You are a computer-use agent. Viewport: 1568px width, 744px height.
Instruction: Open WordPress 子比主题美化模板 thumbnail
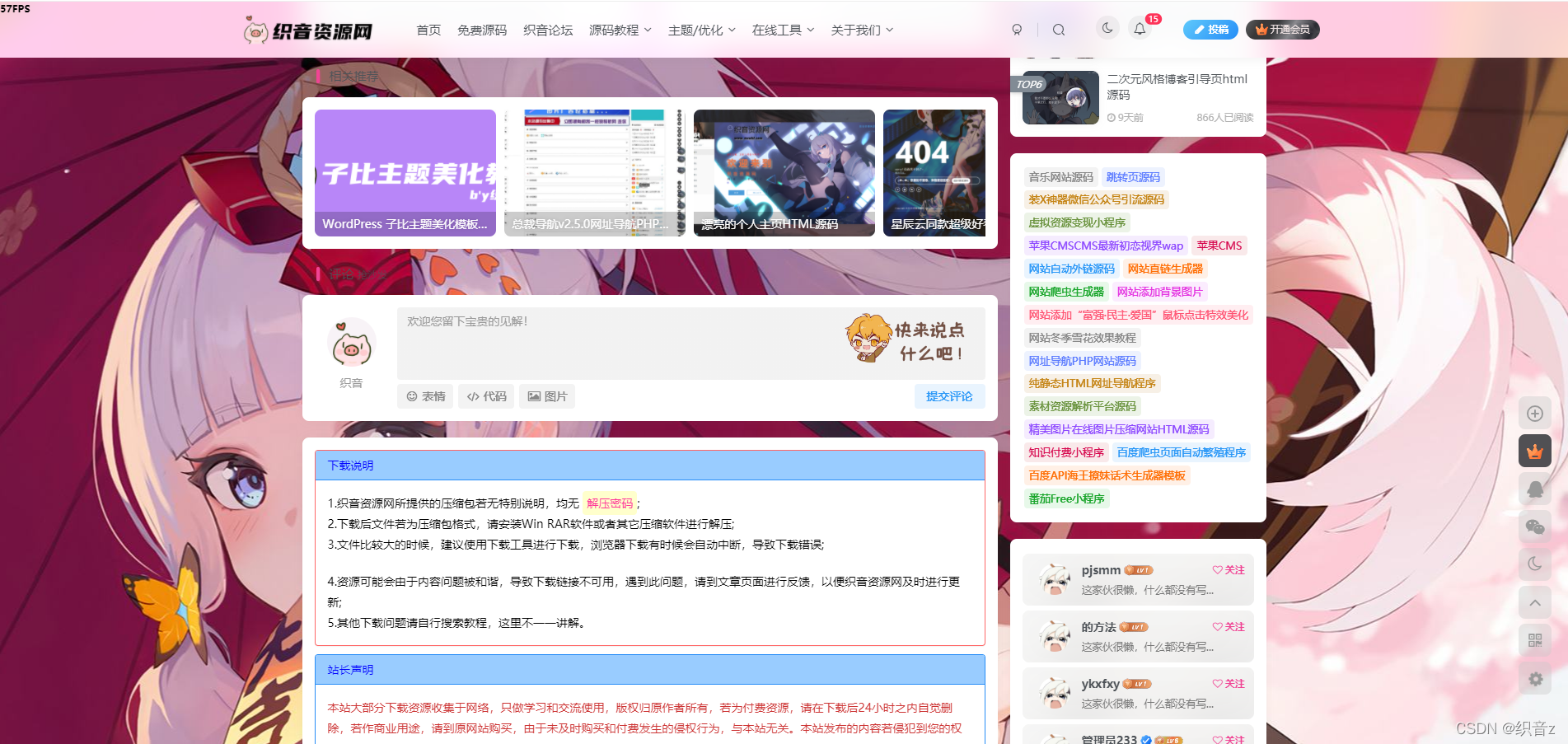[405, 173]
